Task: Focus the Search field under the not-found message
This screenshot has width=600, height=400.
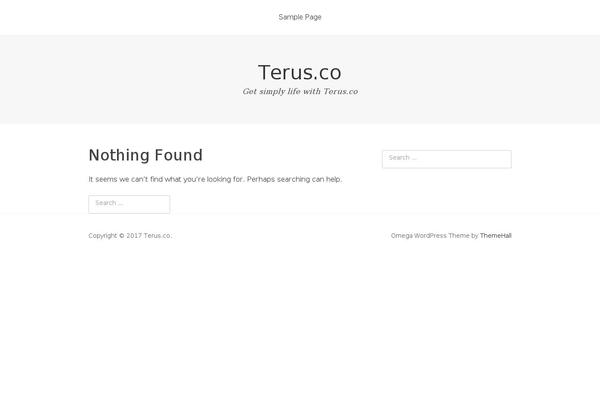Action: pos(129,204)
